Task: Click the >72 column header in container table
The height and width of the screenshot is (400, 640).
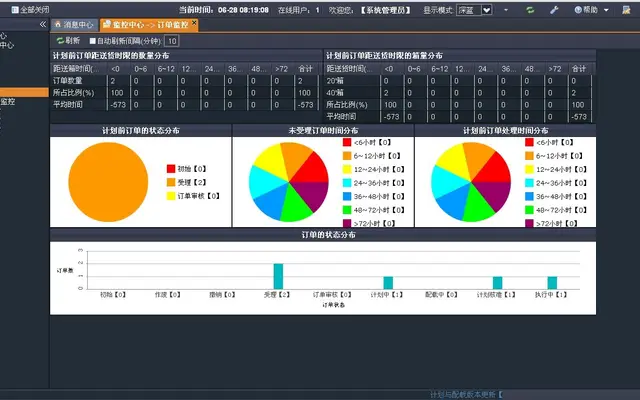Action: coord(555,69)
